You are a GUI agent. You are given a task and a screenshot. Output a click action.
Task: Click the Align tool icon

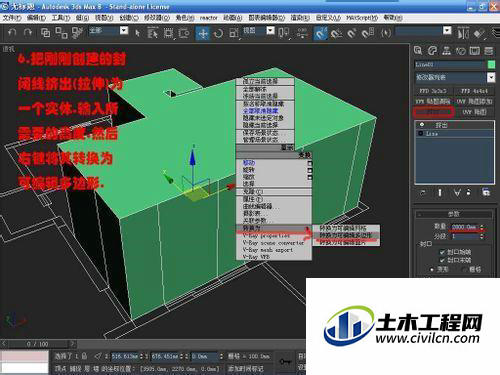point(480,33)
